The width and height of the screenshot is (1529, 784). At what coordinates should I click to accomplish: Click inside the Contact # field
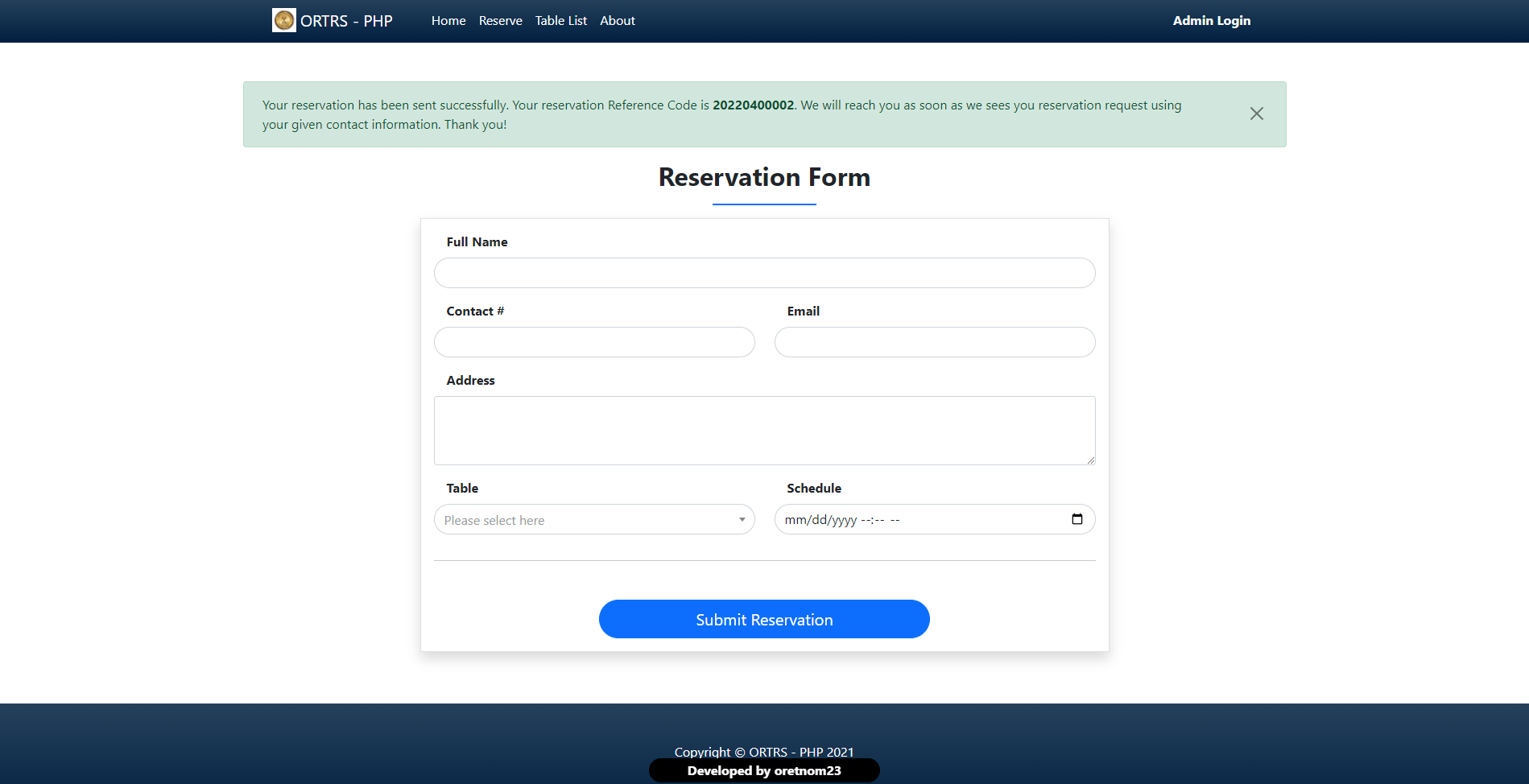pyautogui.click(x=593, y=342)
